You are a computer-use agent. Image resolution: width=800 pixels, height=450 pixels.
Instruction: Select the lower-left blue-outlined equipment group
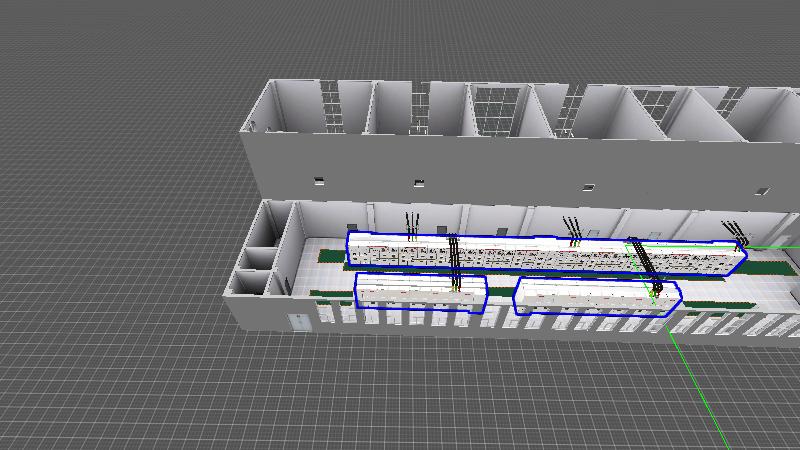(x=420, y=292)
